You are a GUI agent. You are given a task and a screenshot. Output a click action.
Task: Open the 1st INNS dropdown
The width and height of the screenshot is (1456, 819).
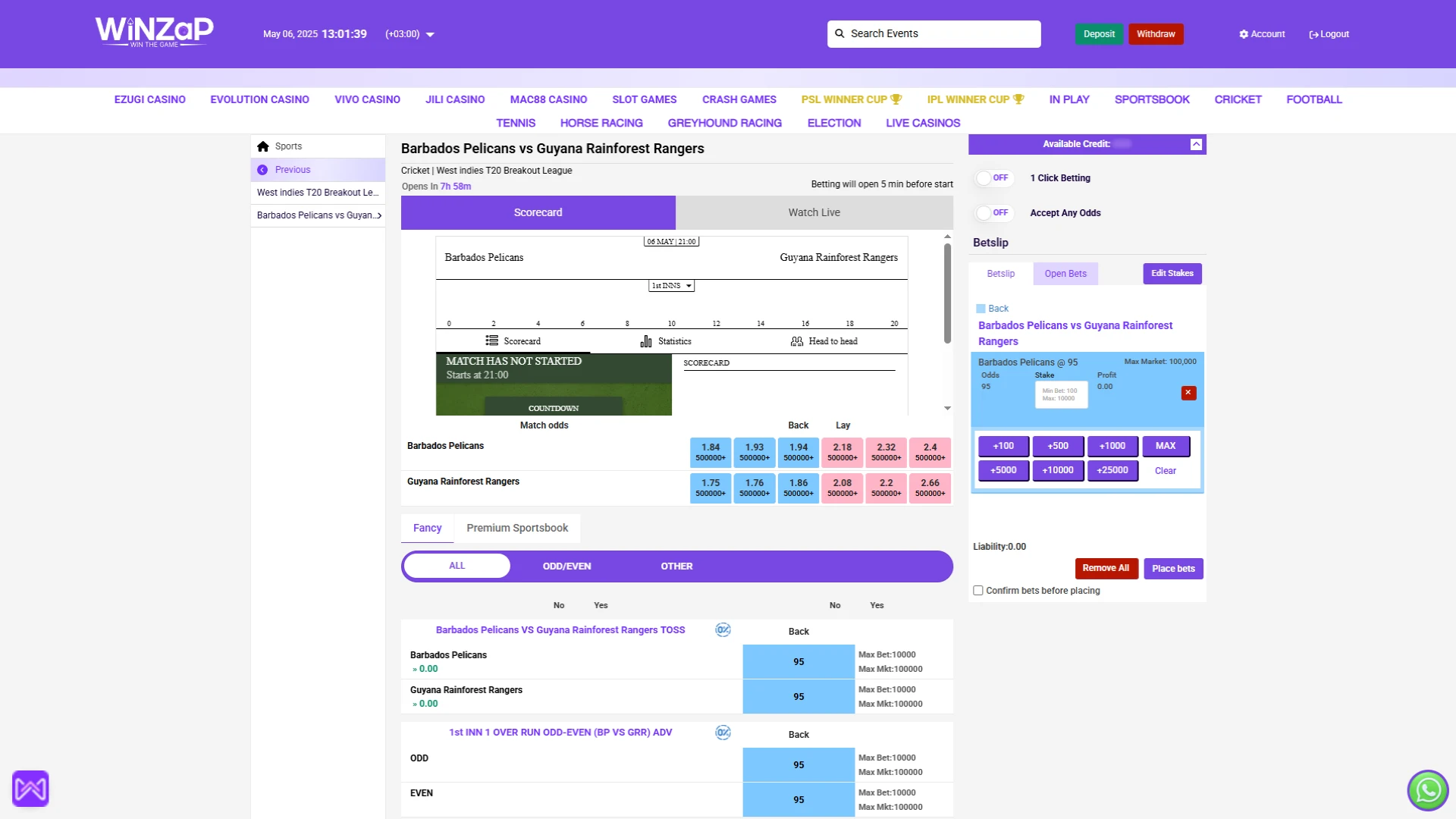point(672,286)
